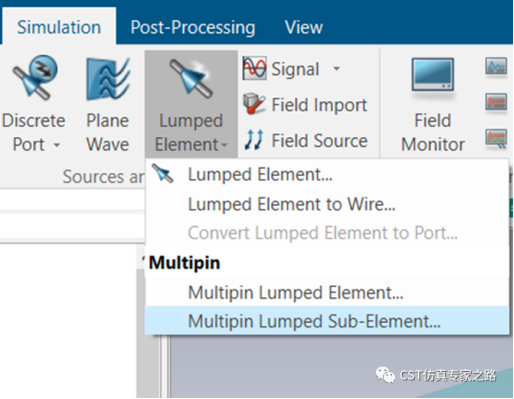
Task: Click the blue plot monitor icon at top right
Action: (496, 66)
